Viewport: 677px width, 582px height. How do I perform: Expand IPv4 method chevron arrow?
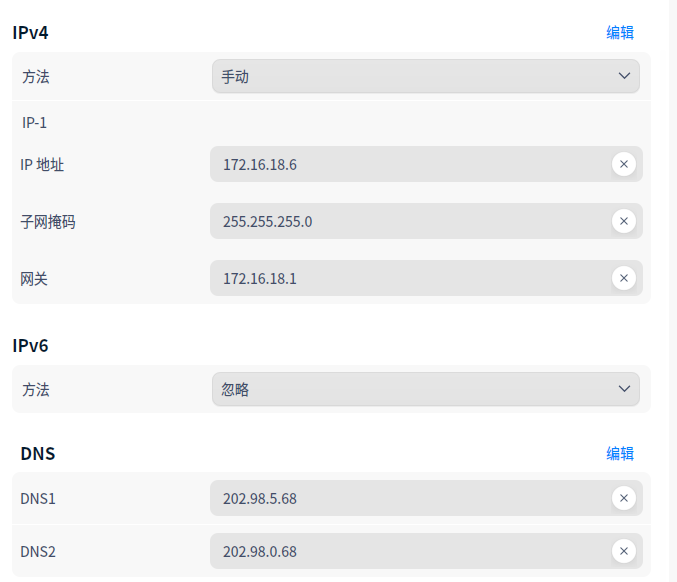pos(625,76)
